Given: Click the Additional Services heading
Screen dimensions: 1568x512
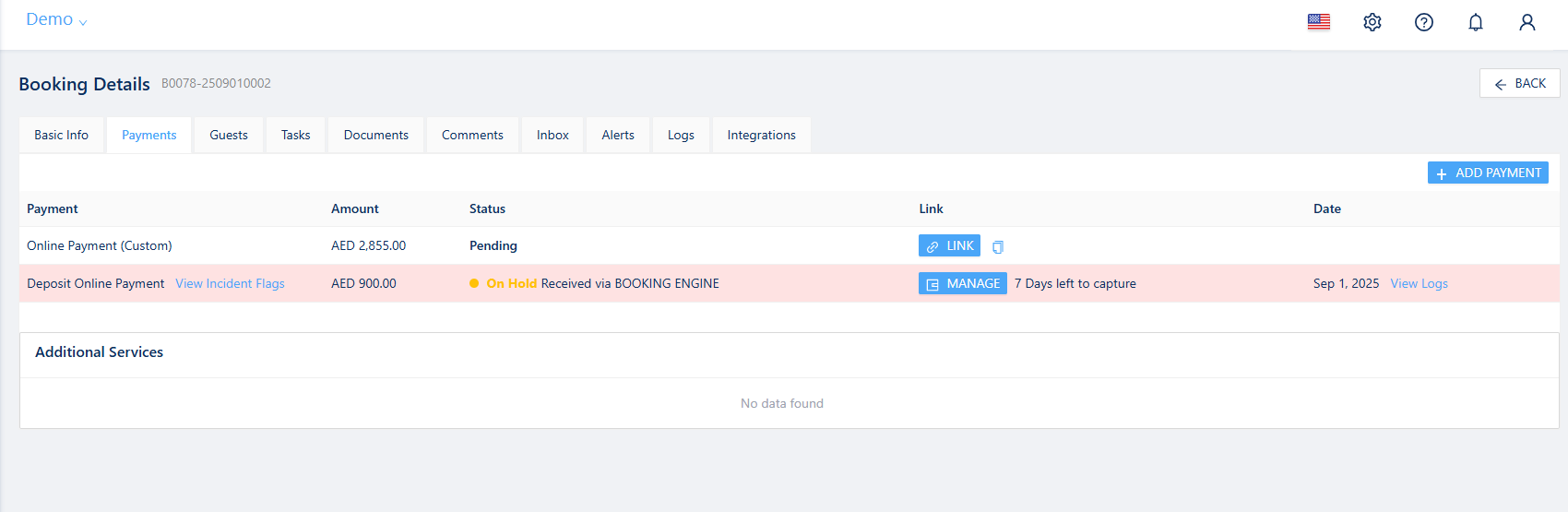Looking at the screenshot, I should [x=99, y=351].
